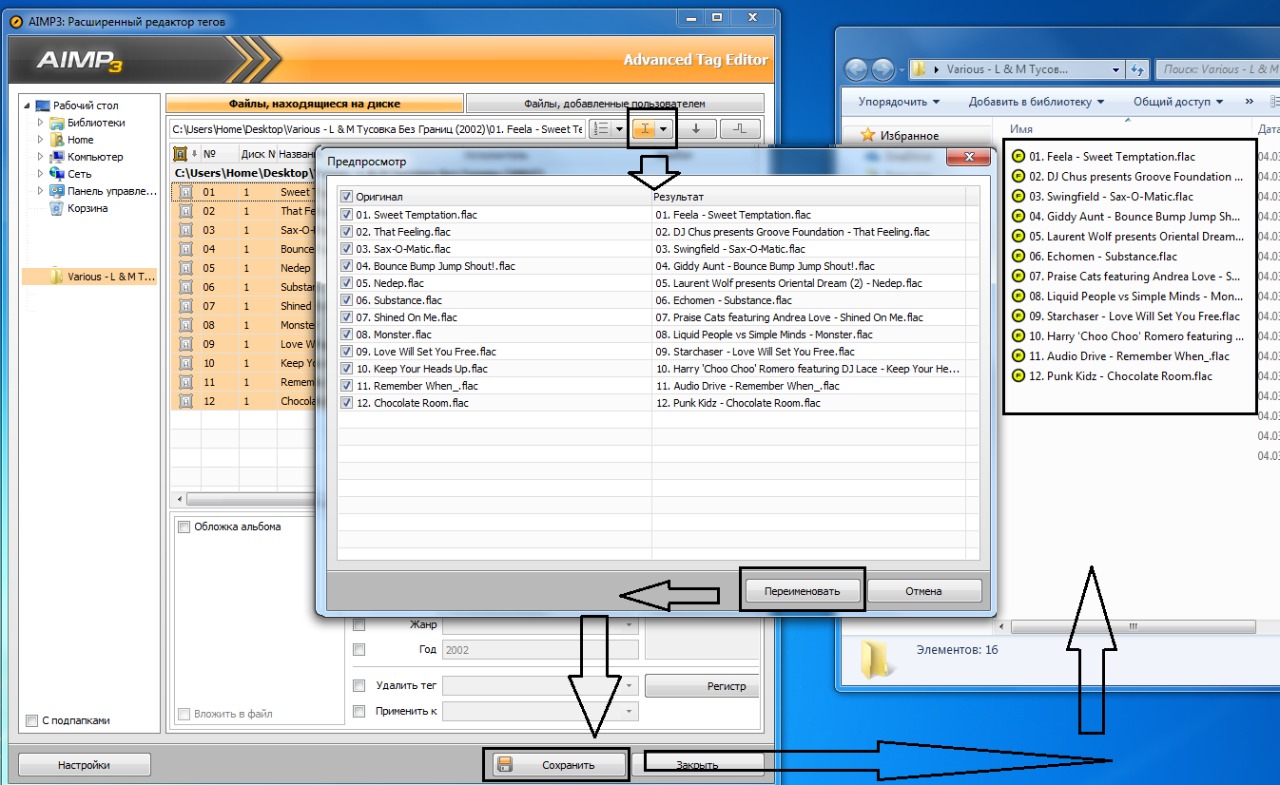Screen dimensions: 1280x785
Task: Uncheck the 01. Sweet Temptation.flac checkbox
Action: click(347, 214)
